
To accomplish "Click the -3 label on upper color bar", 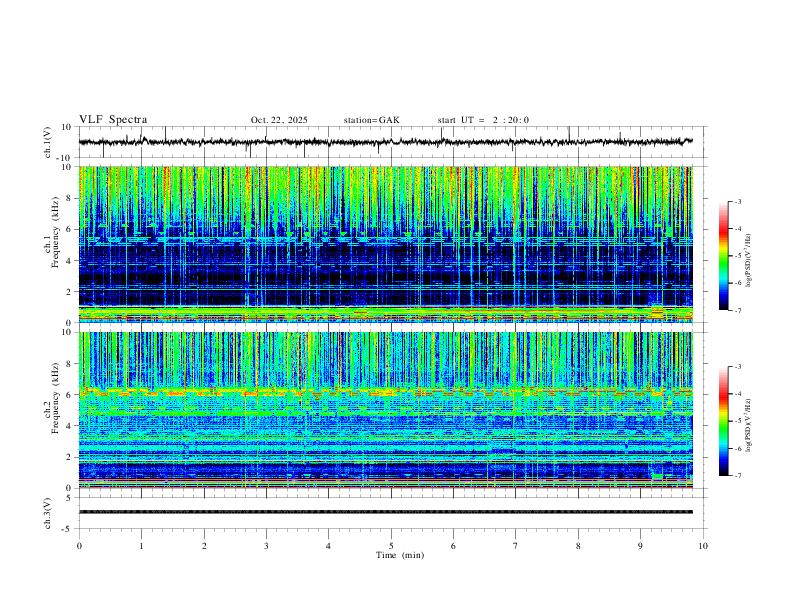I will (737, 201).
